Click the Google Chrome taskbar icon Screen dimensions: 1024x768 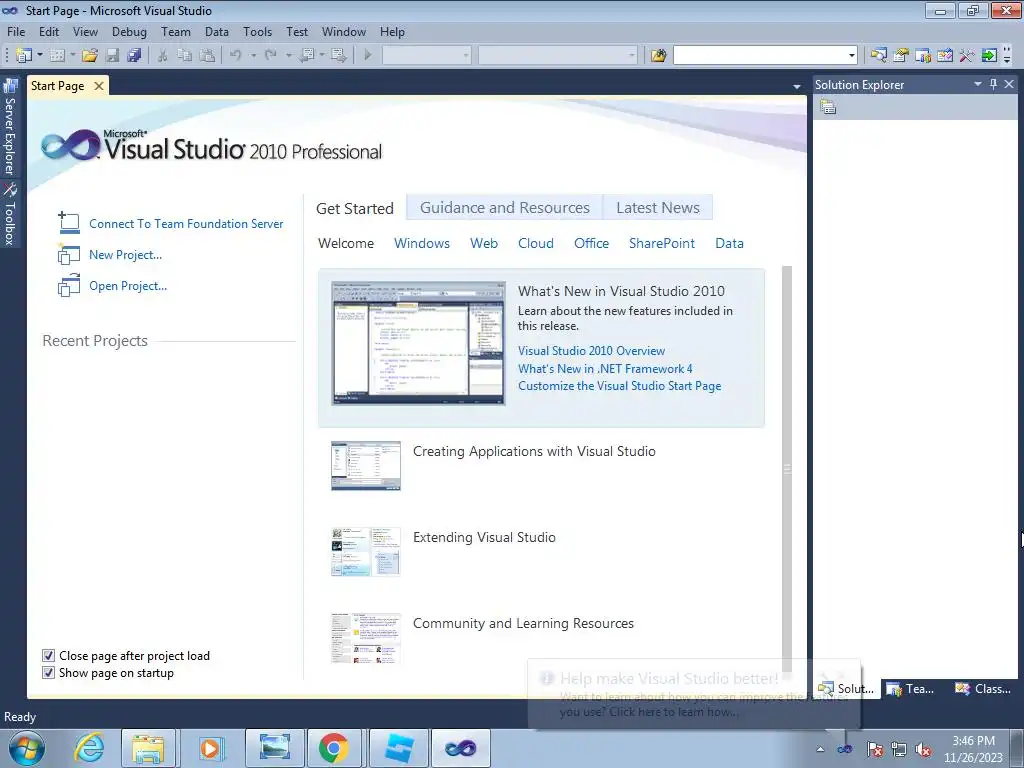point(334,748)
